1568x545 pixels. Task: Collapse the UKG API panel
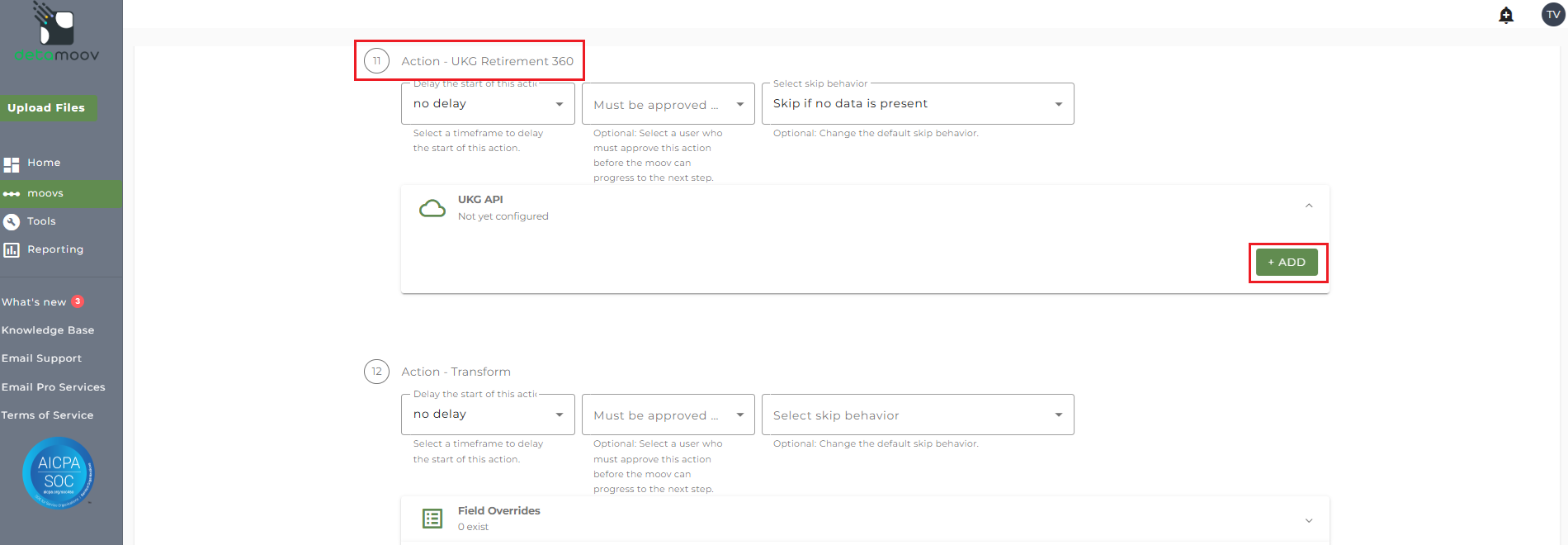1309,206
